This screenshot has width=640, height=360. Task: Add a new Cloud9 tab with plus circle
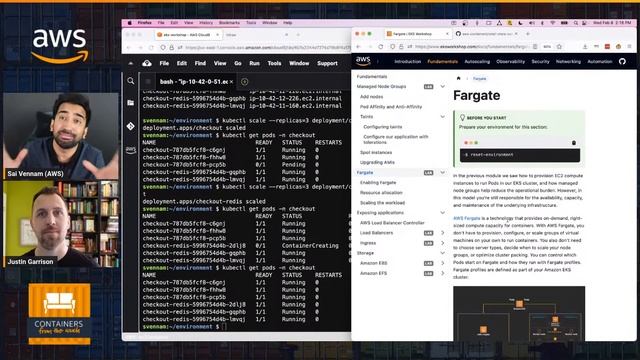coord(244,82)
